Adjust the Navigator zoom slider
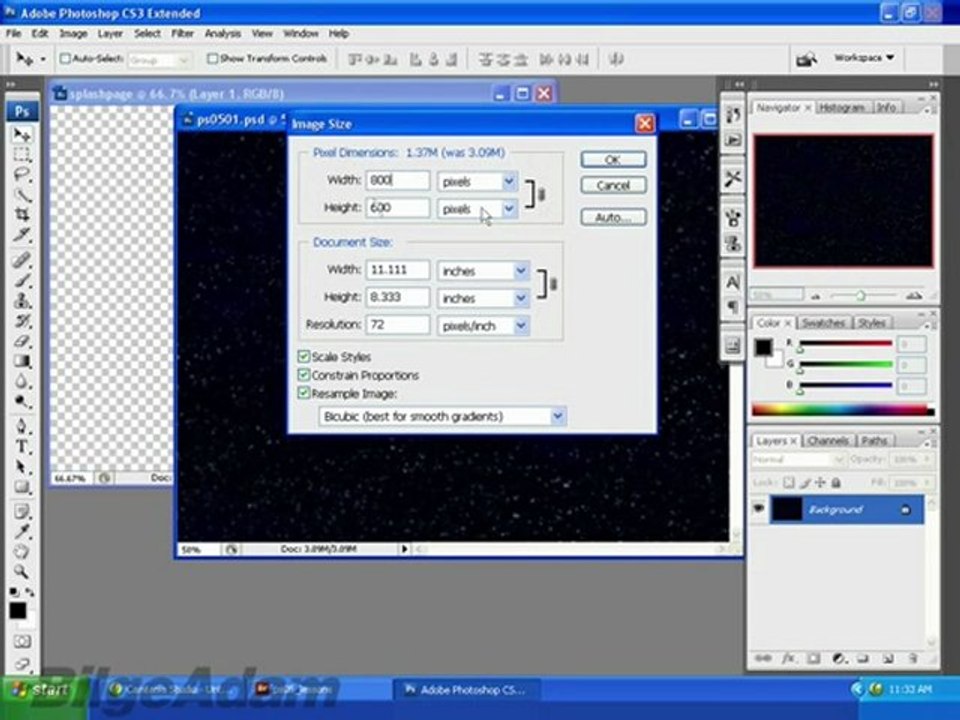 tap(860, 296)
